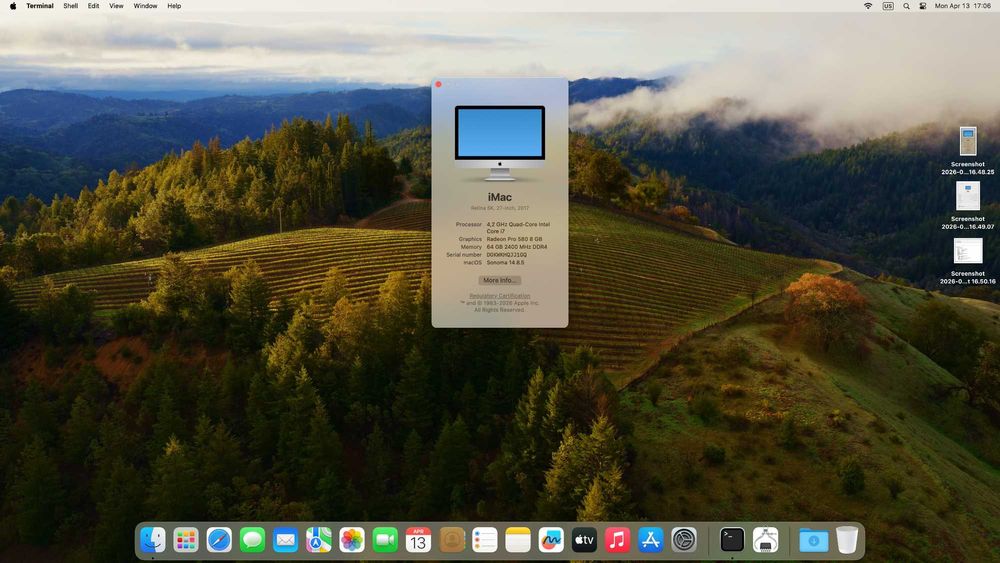1000x563 pixels.
Task: Open the Window menu
Action: [x=145, y=6]
